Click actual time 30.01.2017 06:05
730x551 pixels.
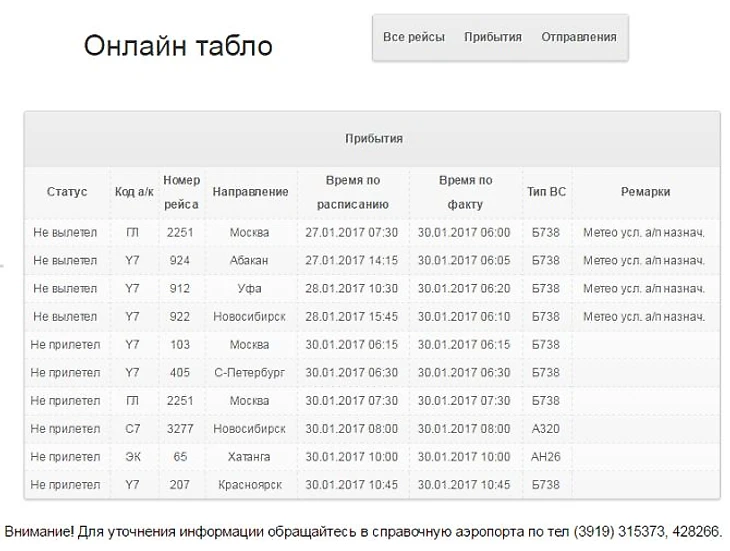pyautogui.click(x=464, y=260)
